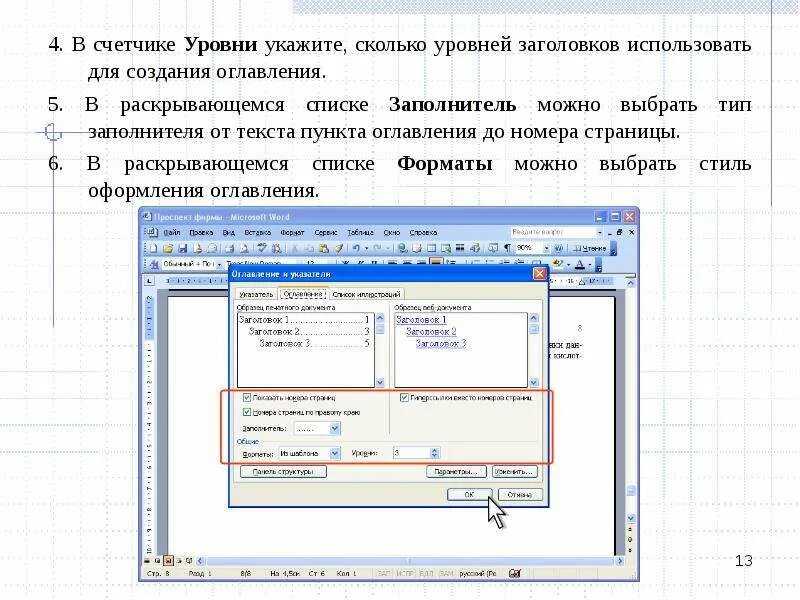The height and width of the screenshot is (600, 800).
Task: Open the font color dropdown arrow
Action: click(x=590, y=264)
